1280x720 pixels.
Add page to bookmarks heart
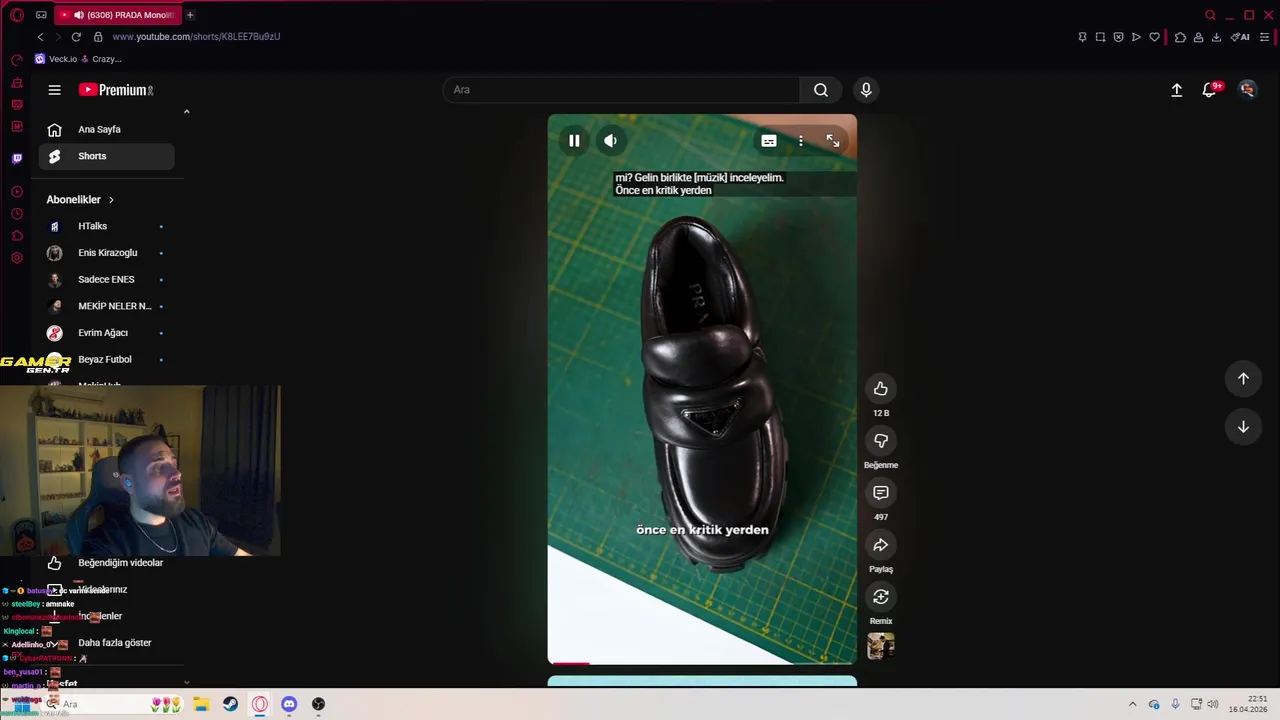click(1154, 37)
